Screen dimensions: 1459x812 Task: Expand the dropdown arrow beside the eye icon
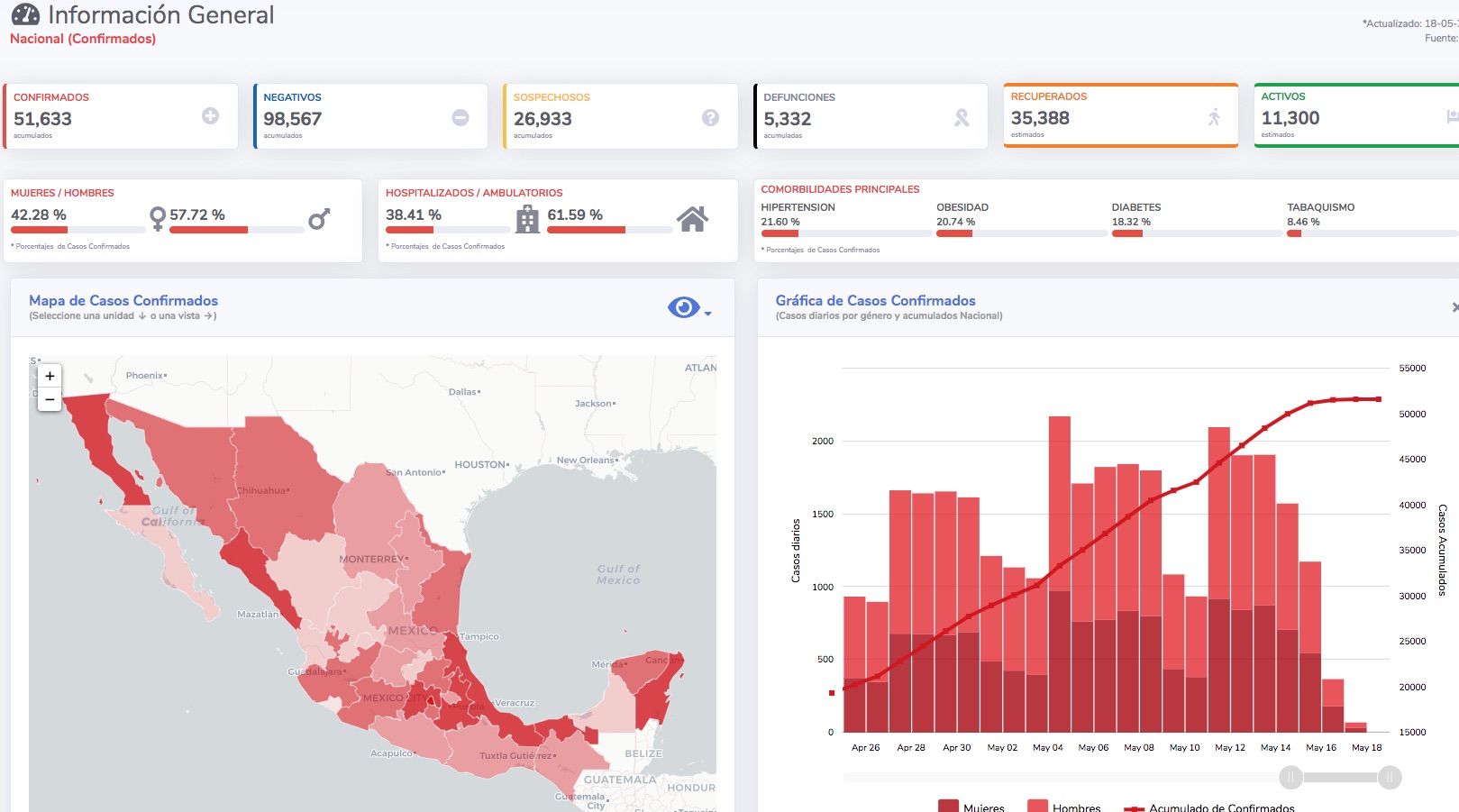pyautogui.click(x=707, y=314)
